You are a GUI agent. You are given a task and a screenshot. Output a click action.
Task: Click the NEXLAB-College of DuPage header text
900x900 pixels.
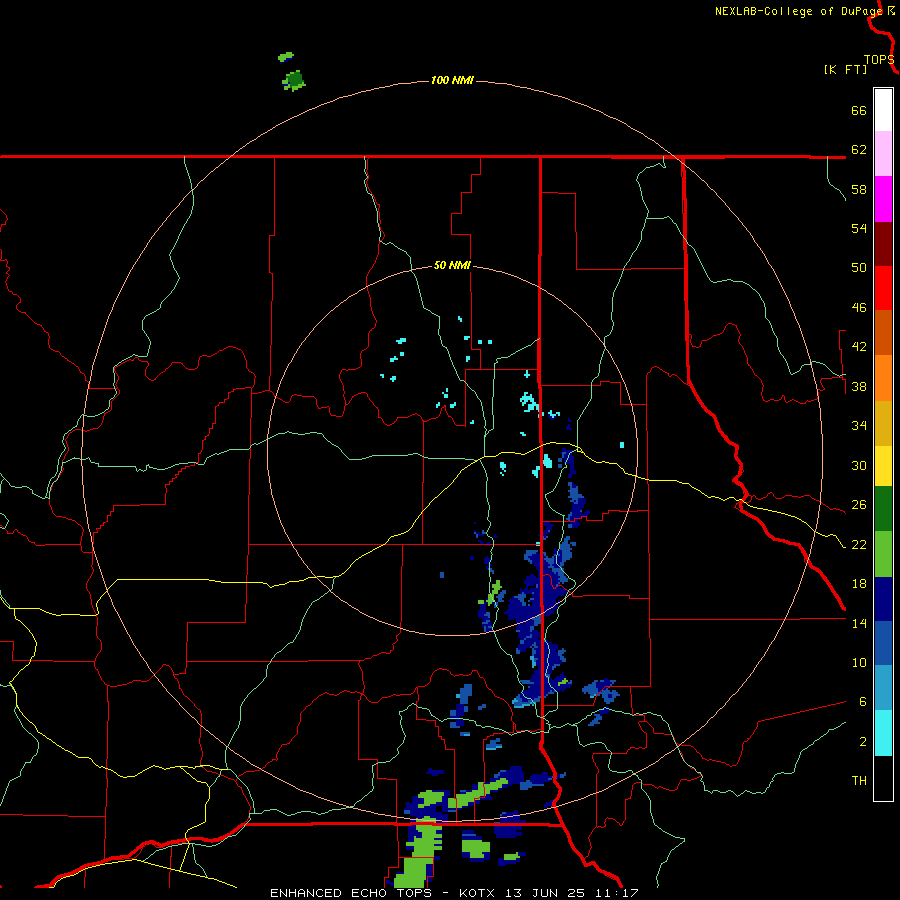(799, 11)
